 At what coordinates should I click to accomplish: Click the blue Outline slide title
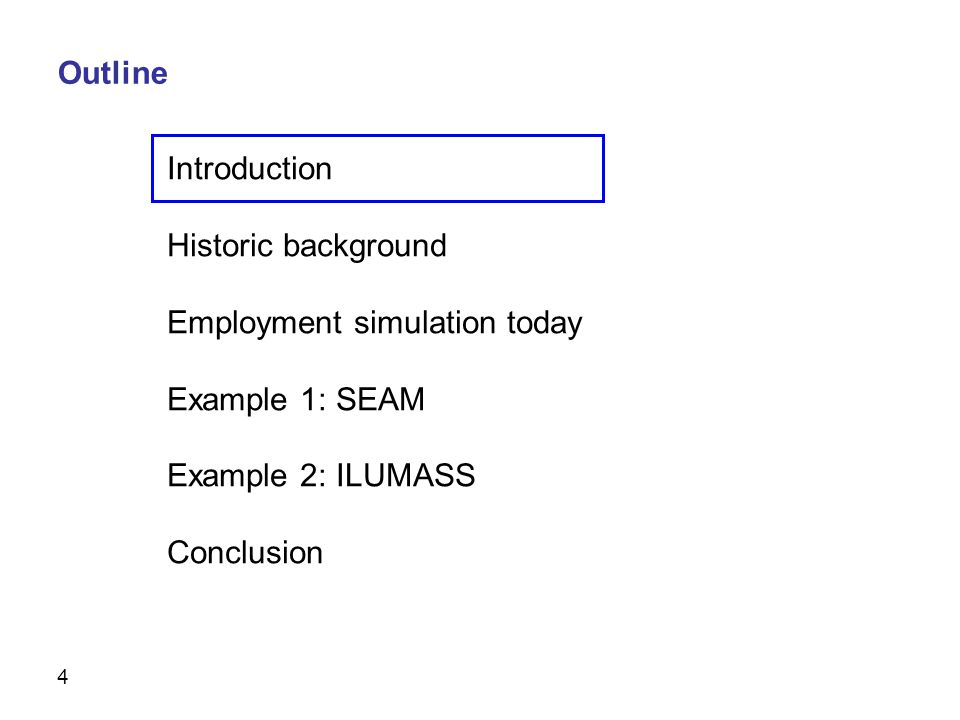113,73
